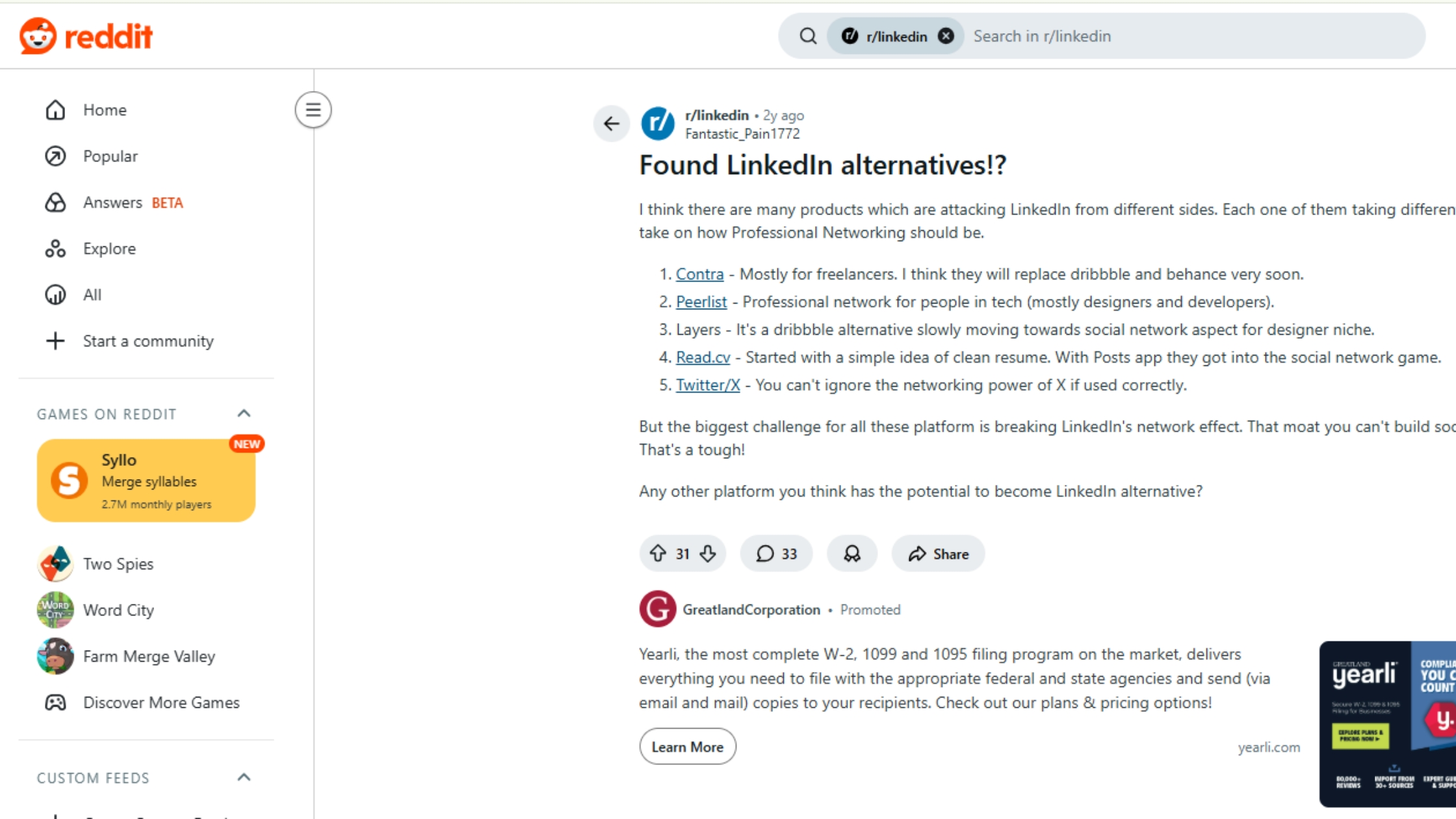This screenshot has height=819, width=1456.
Task: Select Home in the left sidebar
Action: pos(105,110)
